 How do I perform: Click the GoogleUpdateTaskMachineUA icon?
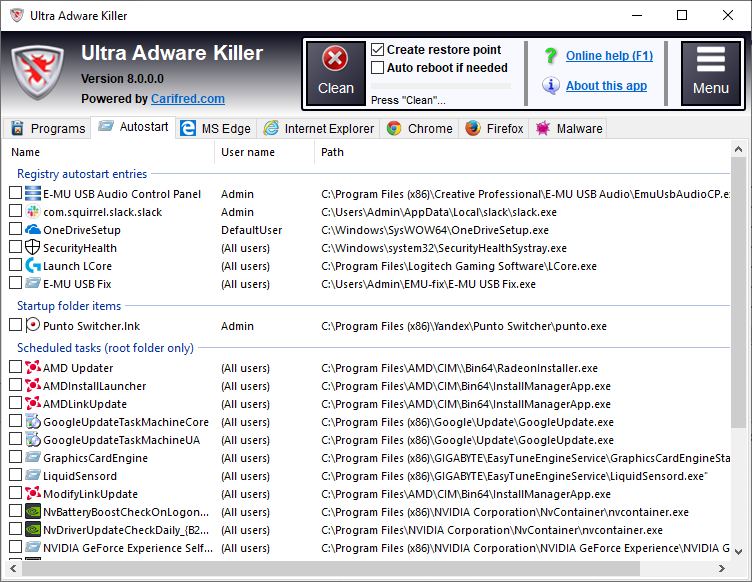tap(33, 439)
